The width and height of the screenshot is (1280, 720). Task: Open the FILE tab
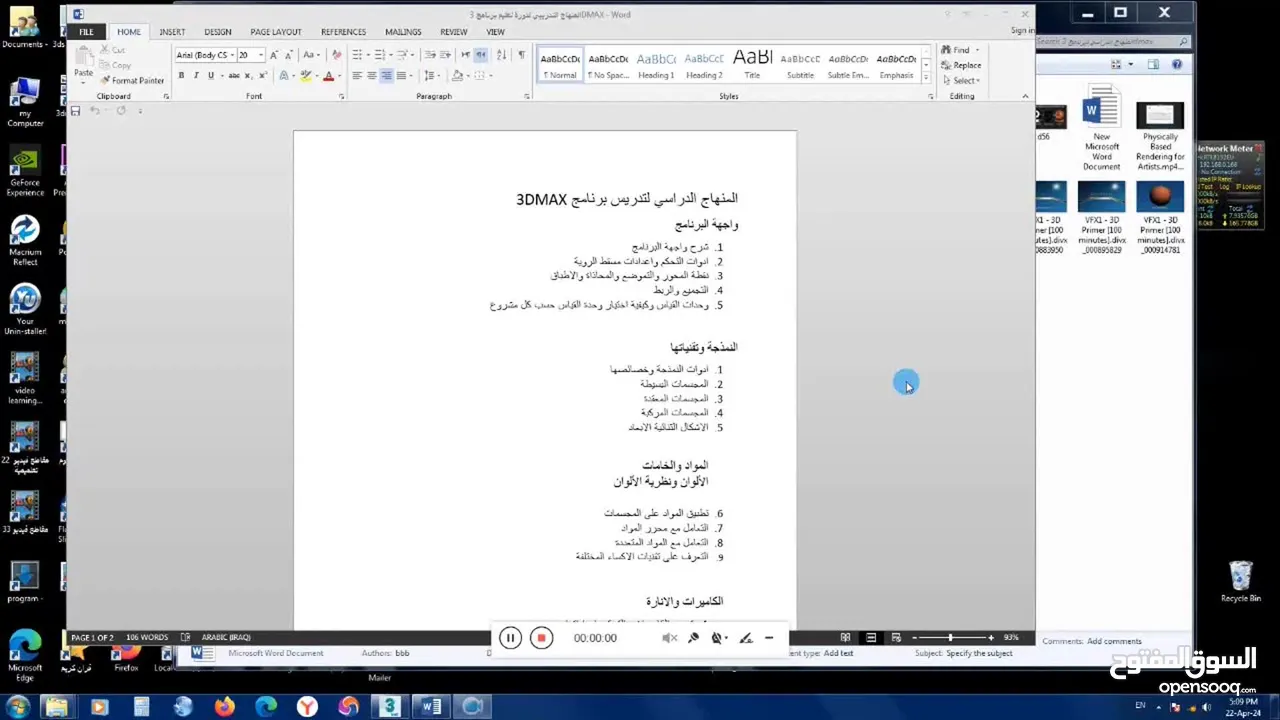click(86, 32)
